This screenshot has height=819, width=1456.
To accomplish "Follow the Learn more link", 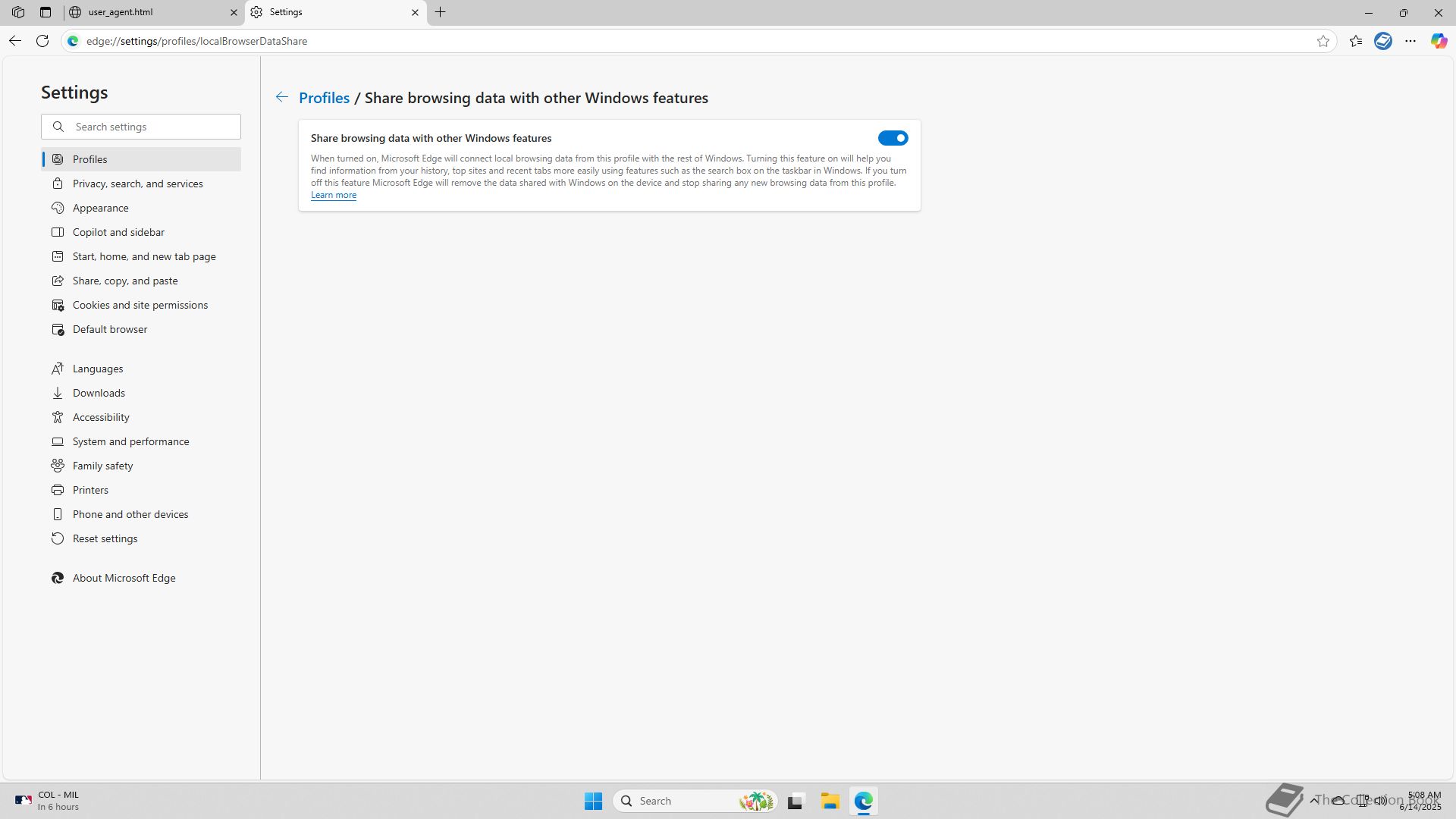I will pyautogui.click(x=333, y=195).
